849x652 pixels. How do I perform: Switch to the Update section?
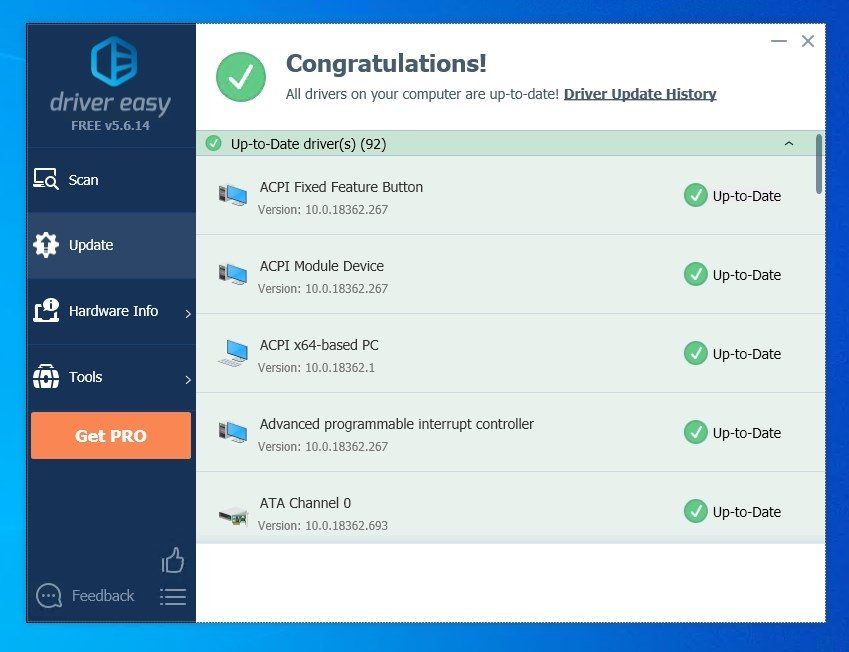click(111, 245)
